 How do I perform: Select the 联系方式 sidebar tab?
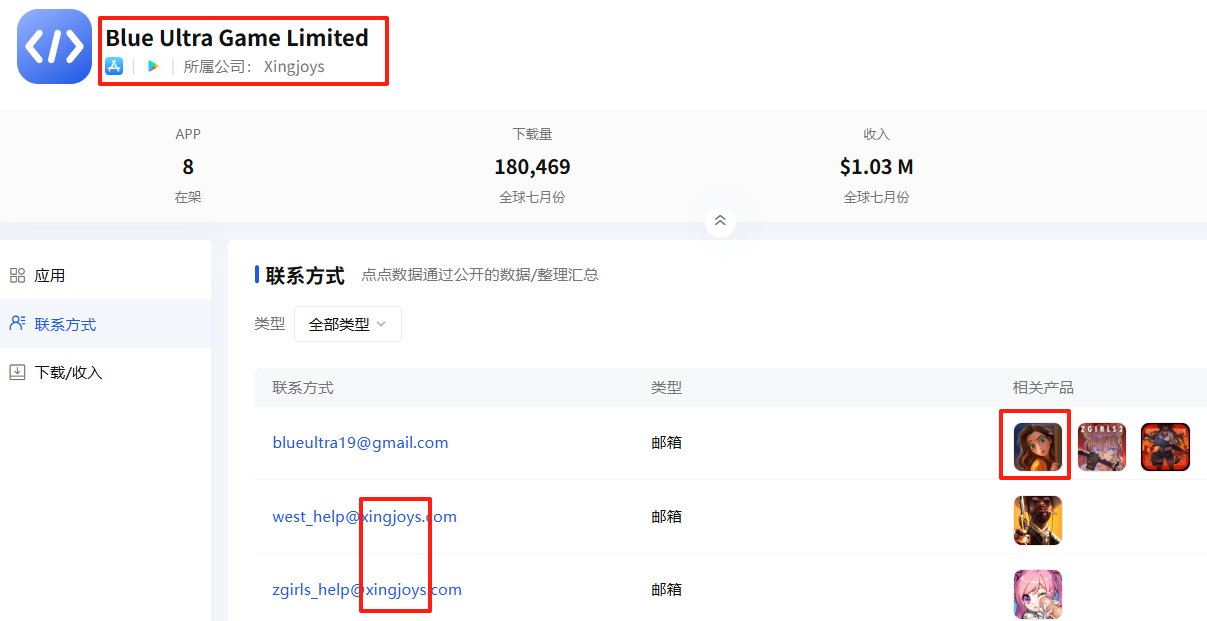click(x=105, y=324)
